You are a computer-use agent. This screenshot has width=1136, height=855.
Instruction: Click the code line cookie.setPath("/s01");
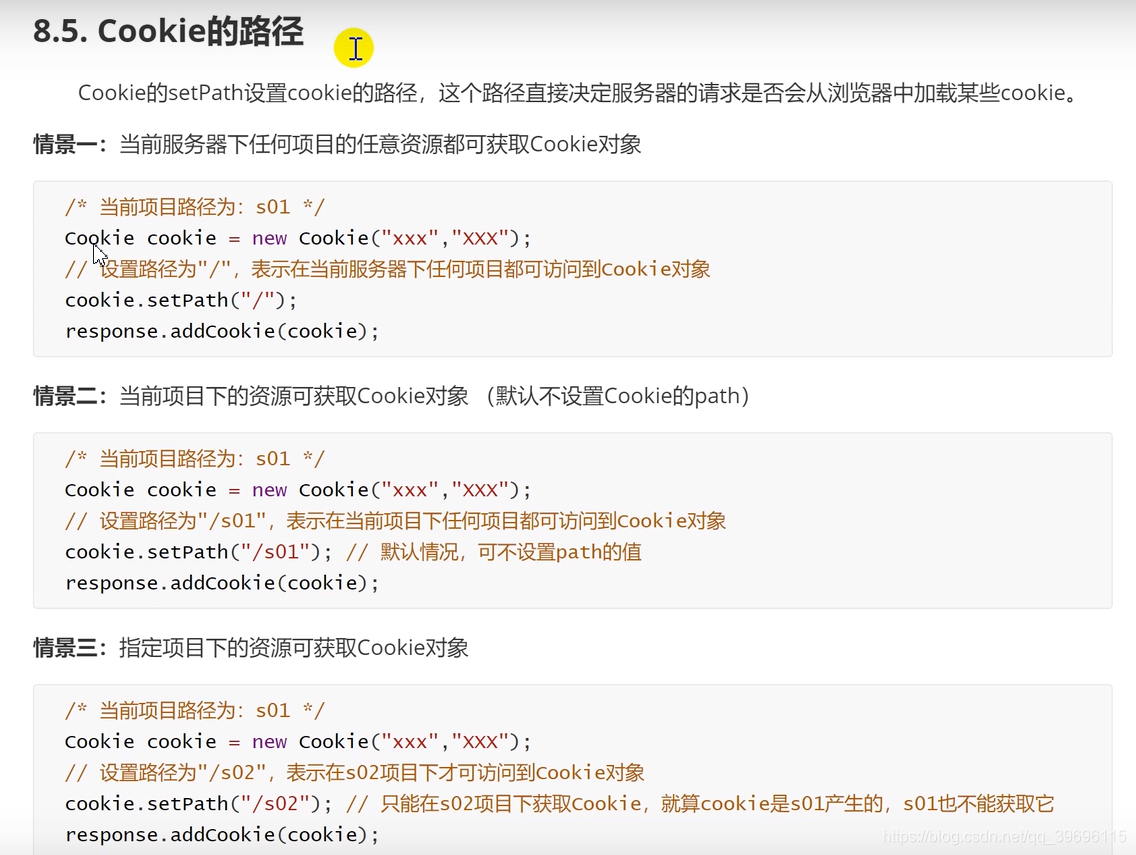click(x=199, y=552)
